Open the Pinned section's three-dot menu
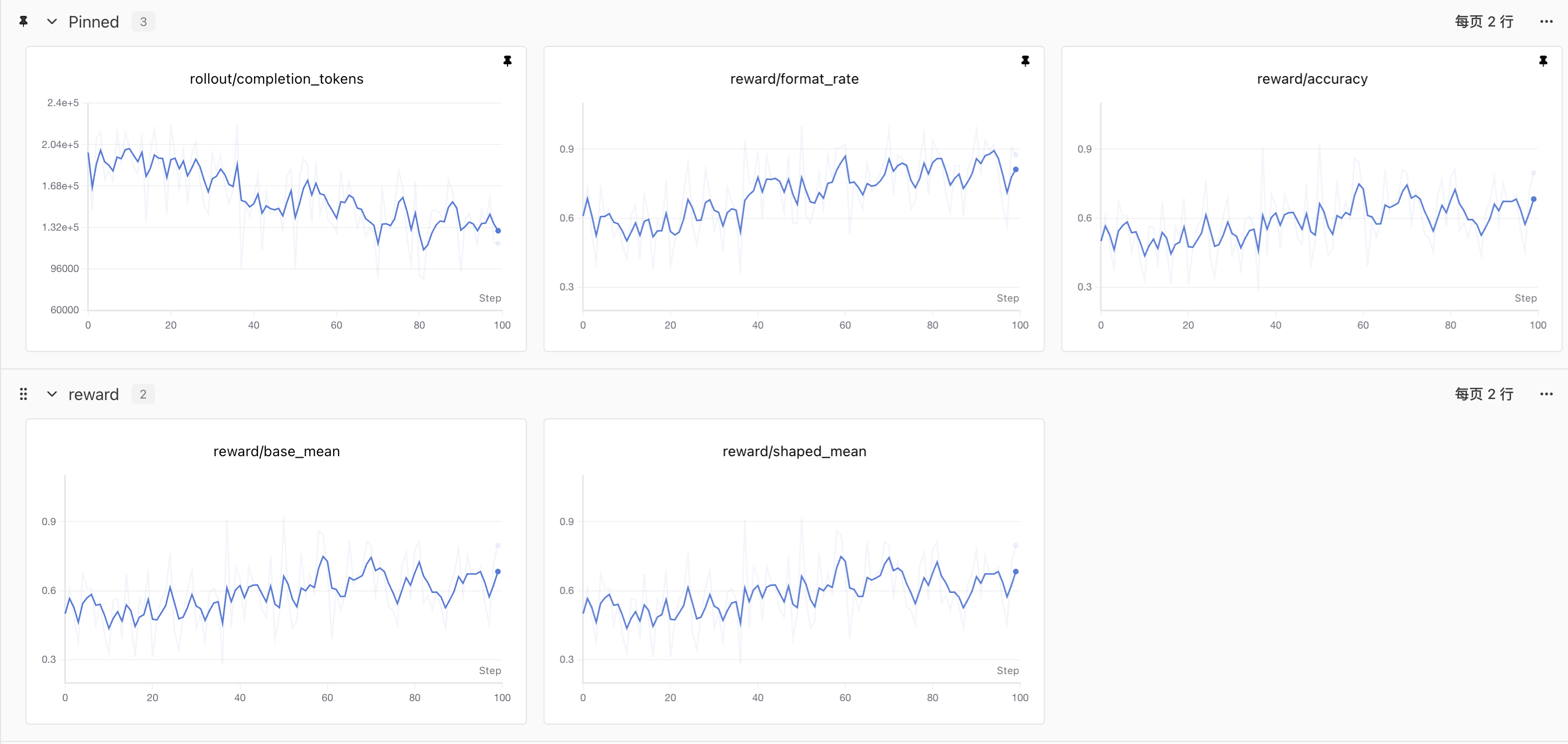 (x=1546, y=21)
